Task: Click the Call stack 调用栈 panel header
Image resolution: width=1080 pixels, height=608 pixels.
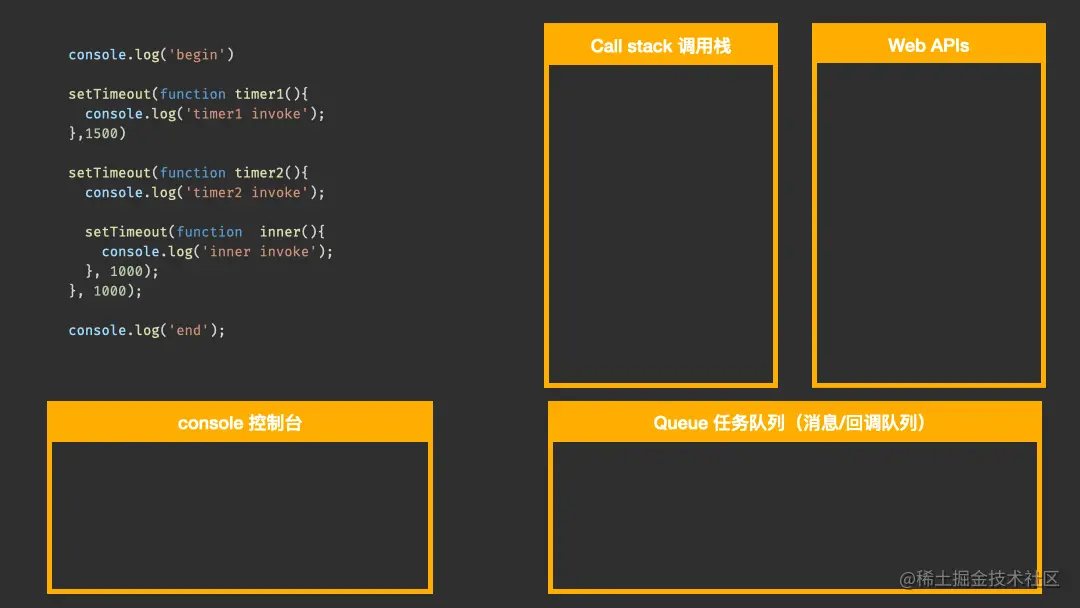Action: coord(660,44)
